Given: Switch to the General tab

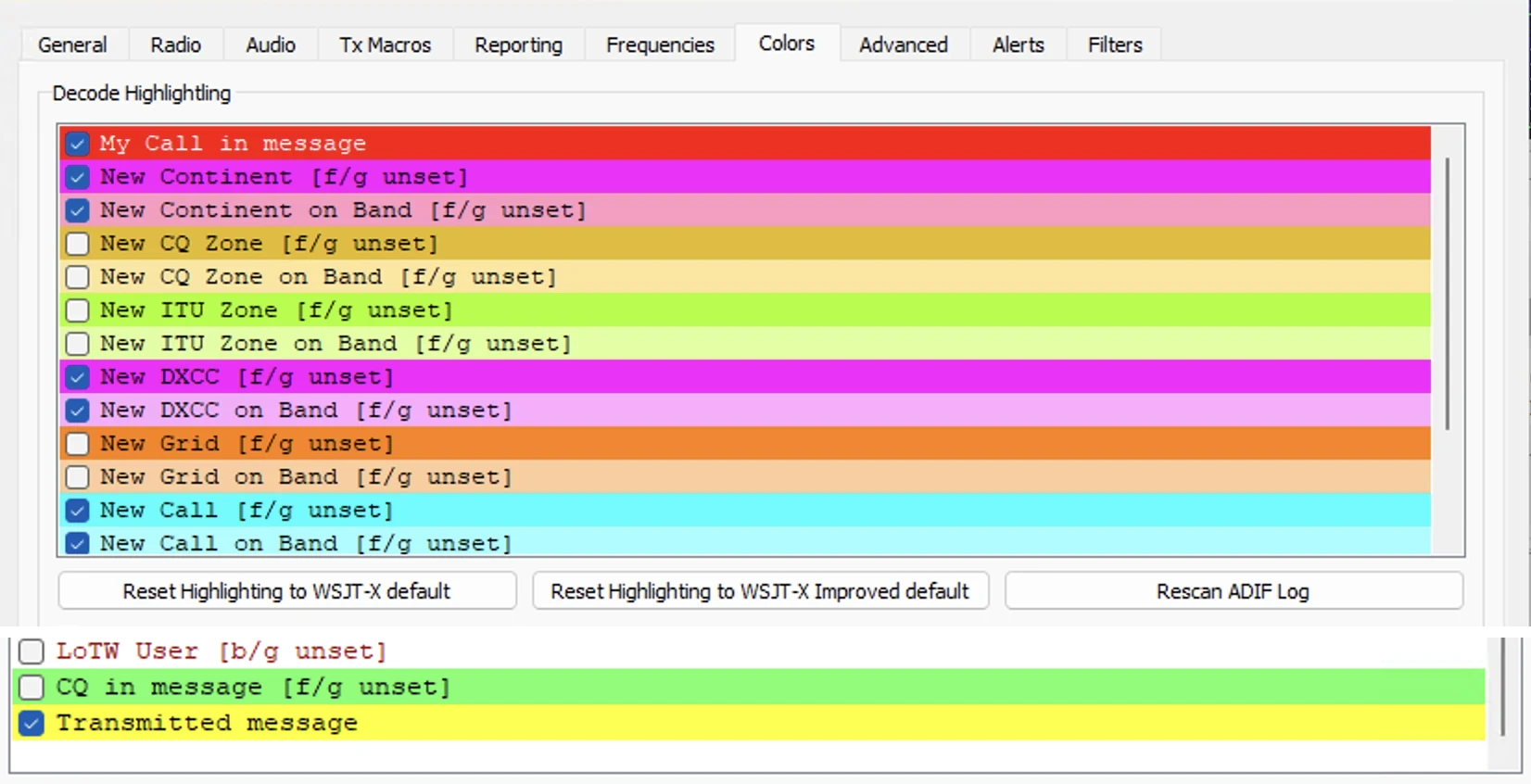Looking at the screenshot, I should pos(72,44).
